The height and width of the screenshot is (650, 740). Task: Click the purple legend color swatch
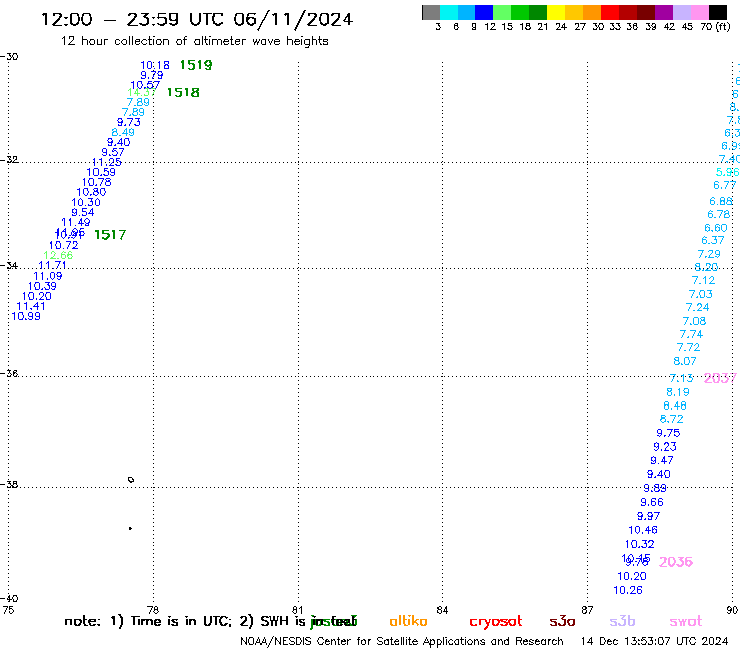663,12
